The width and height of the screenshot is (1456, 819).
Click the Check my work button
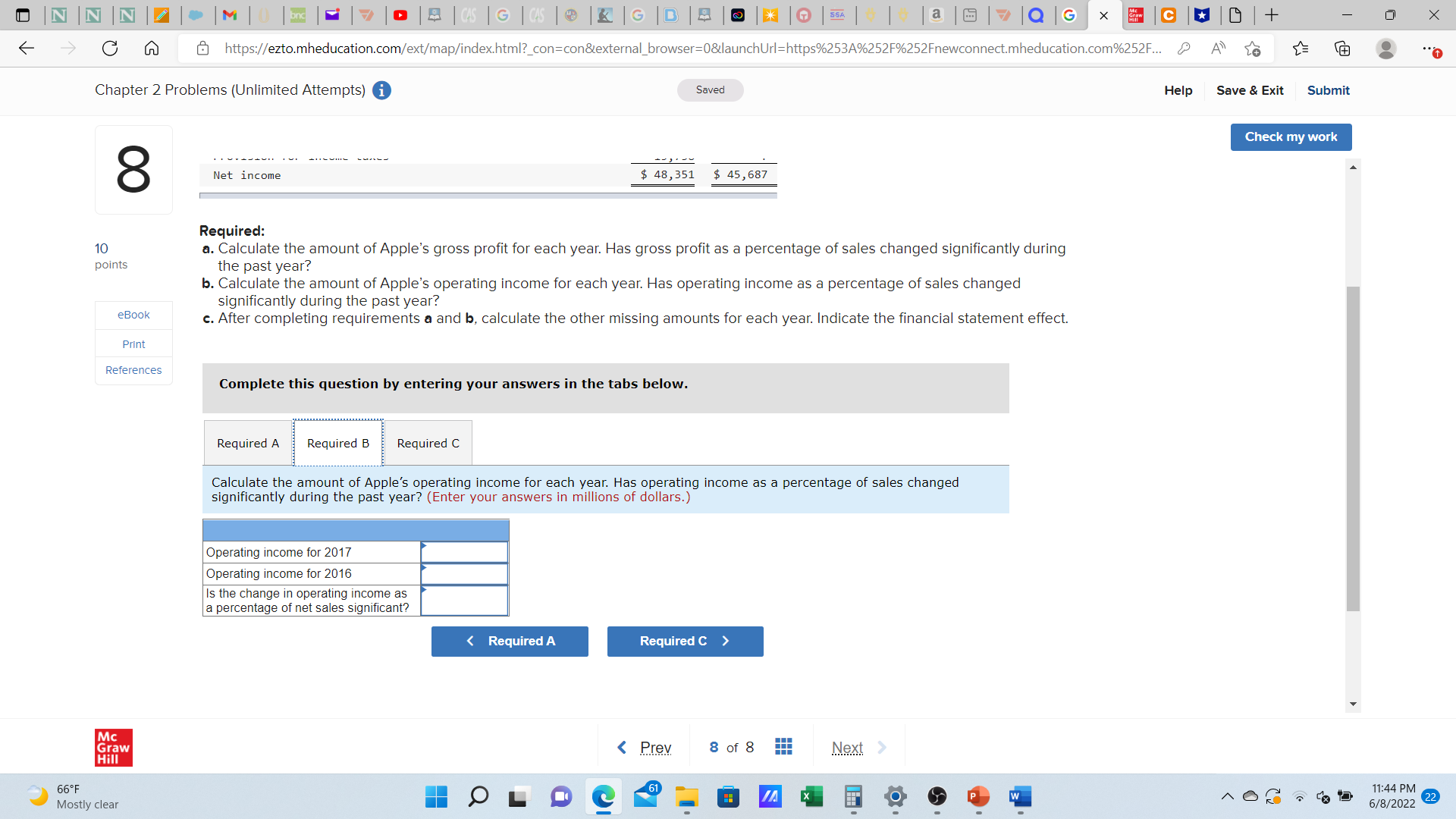pos(1291,136)
